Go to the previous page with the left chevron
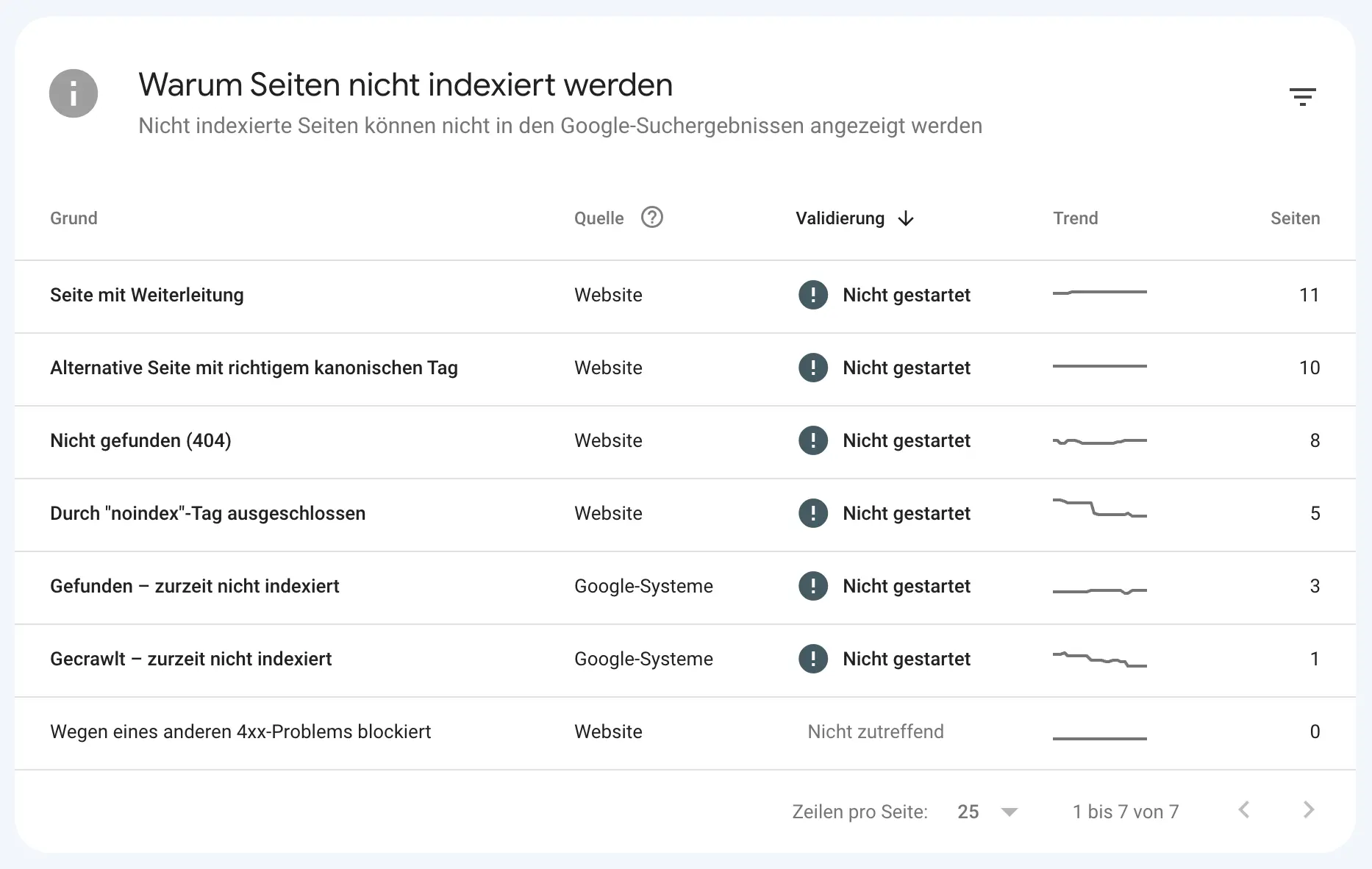1372x869 pixels. point(1244,810)
